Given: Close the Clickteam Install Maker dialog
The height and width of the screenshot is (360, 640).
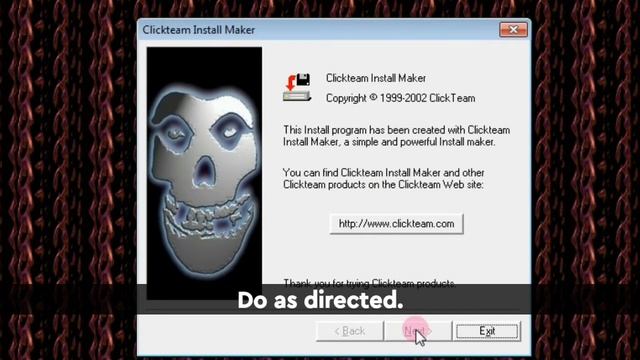Looking at the screenshot, I should tap(513, 30).
